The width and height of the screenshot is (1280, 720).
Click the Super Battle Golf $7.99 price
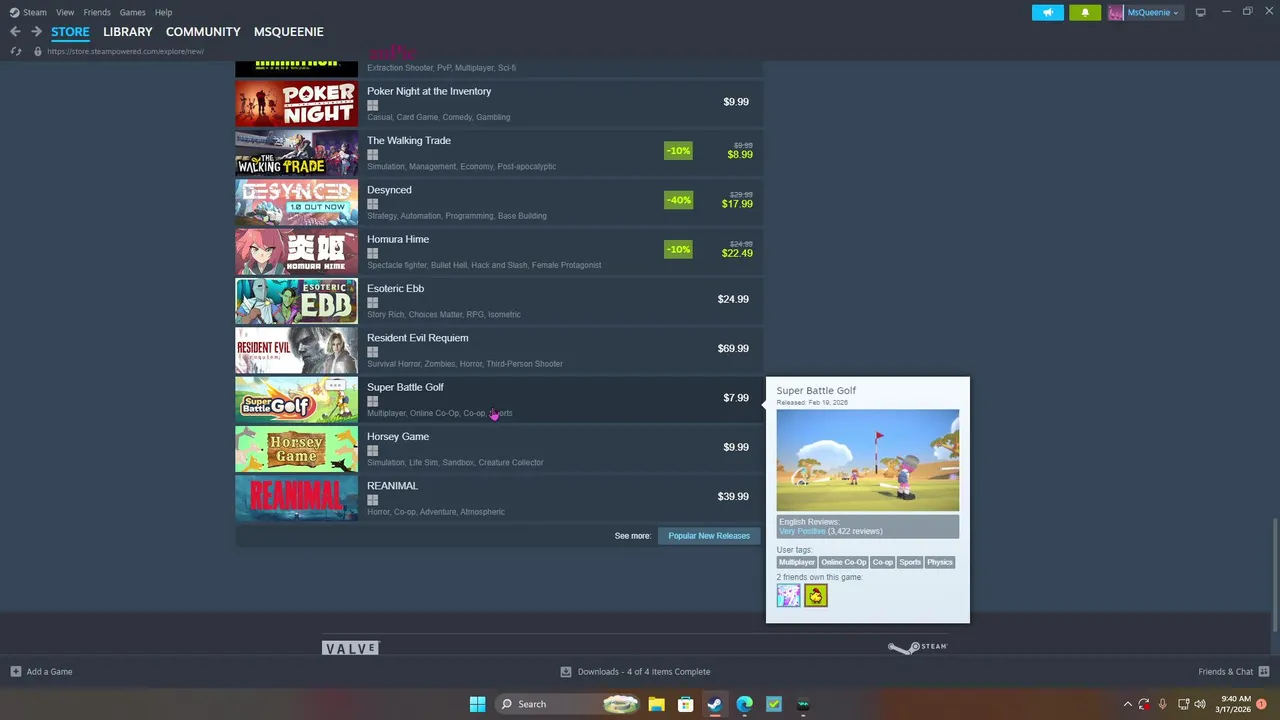pos(736,398)
